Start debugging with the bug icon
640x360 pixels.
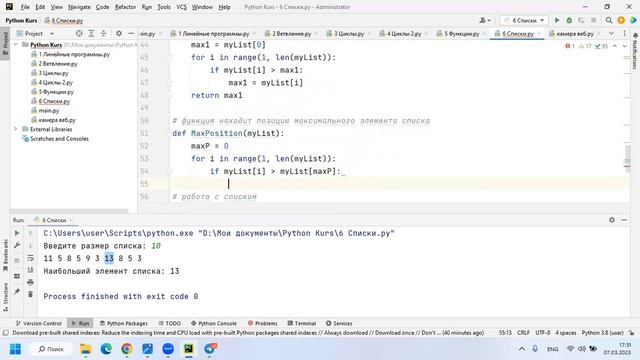[x=569, y=20]
